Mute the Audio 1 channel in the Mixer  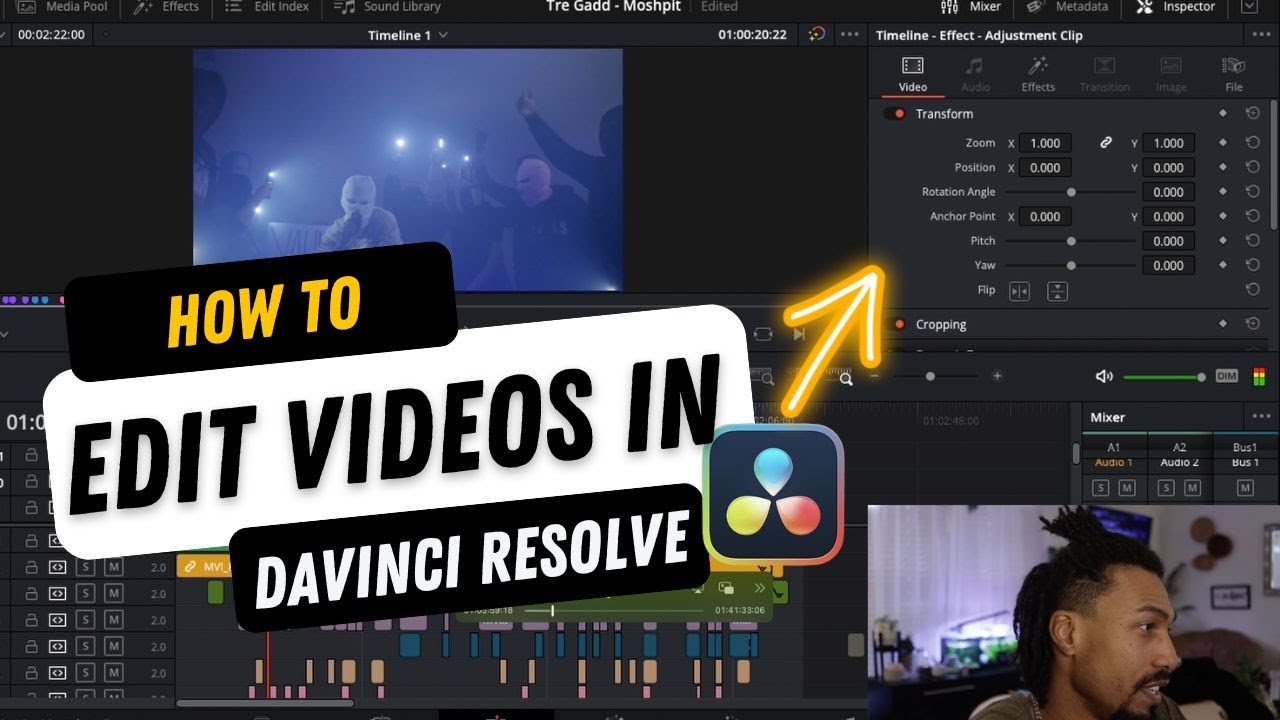click(1127, 488)
